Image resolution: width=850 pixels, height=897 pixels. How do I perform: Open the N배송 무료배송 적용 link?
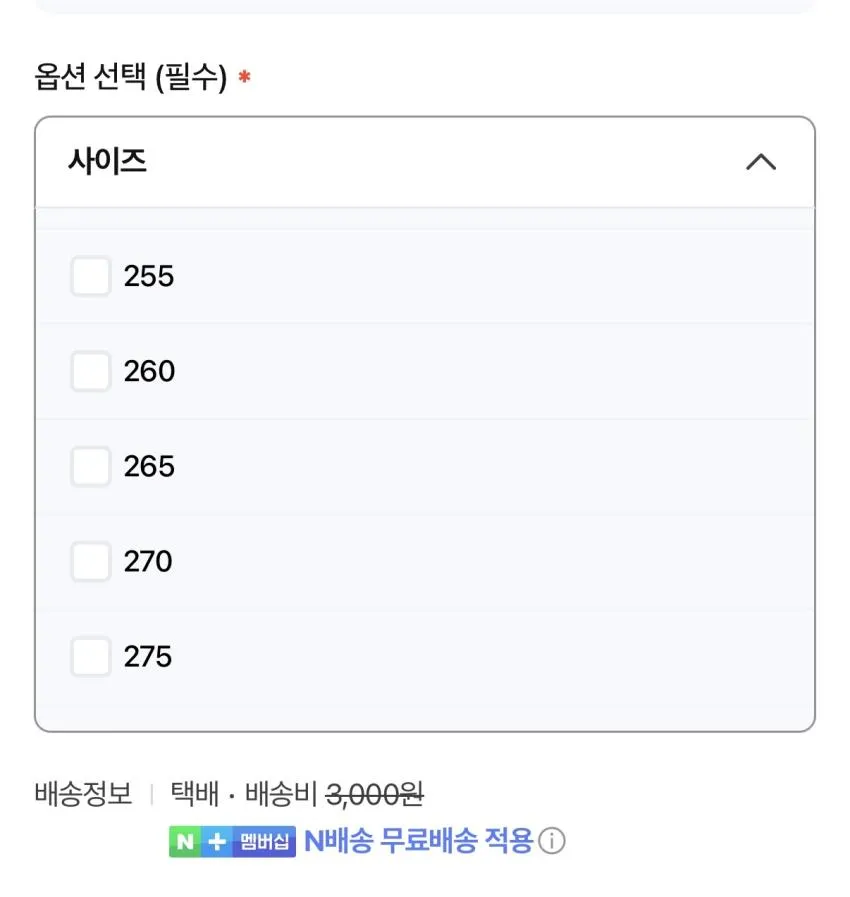[x=419, y=841]
